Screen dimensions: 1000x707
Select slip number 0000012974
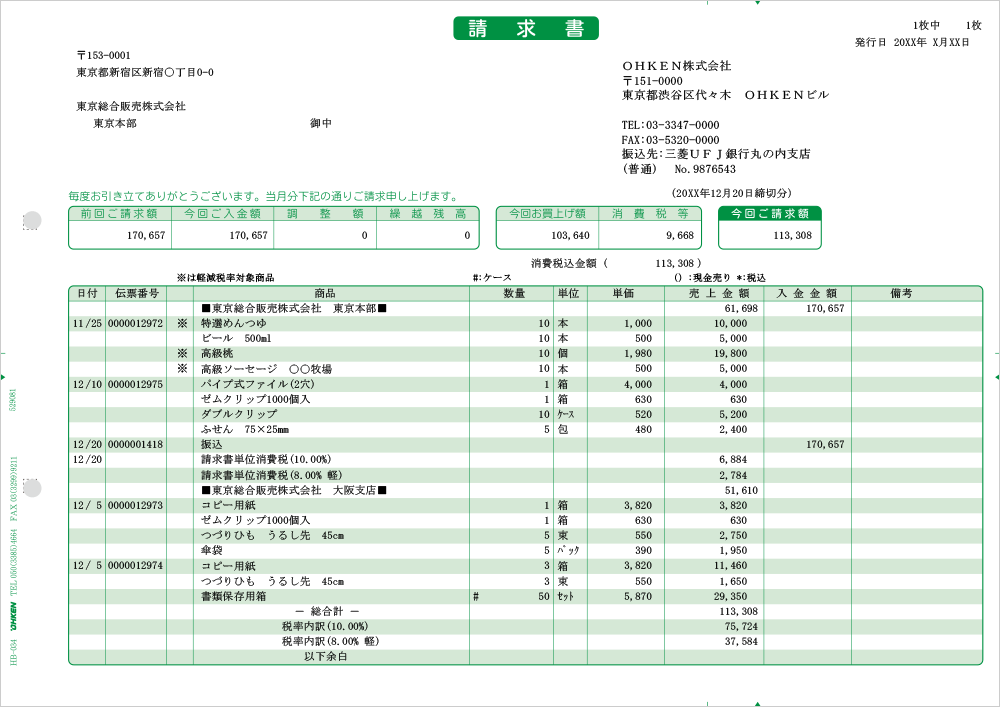(135, 565)
